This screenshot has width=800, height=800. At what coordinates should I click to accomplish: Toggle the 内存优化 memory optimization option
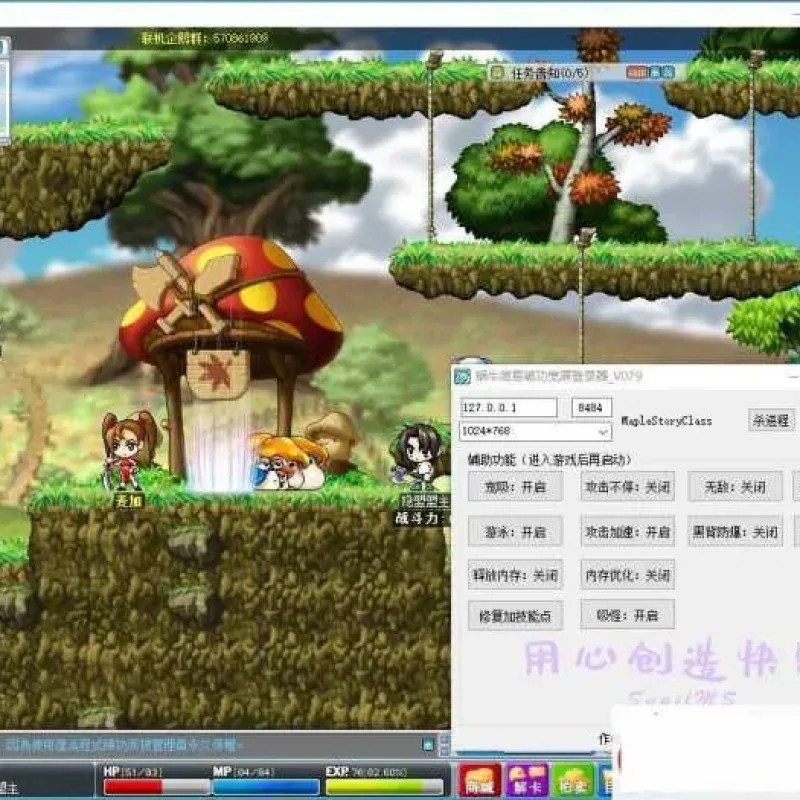(627, 576)
